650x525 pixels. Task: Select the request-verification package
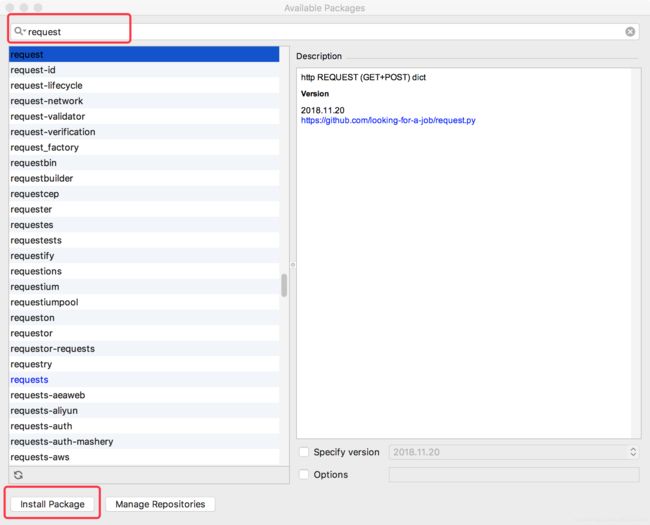pos(144,132)
